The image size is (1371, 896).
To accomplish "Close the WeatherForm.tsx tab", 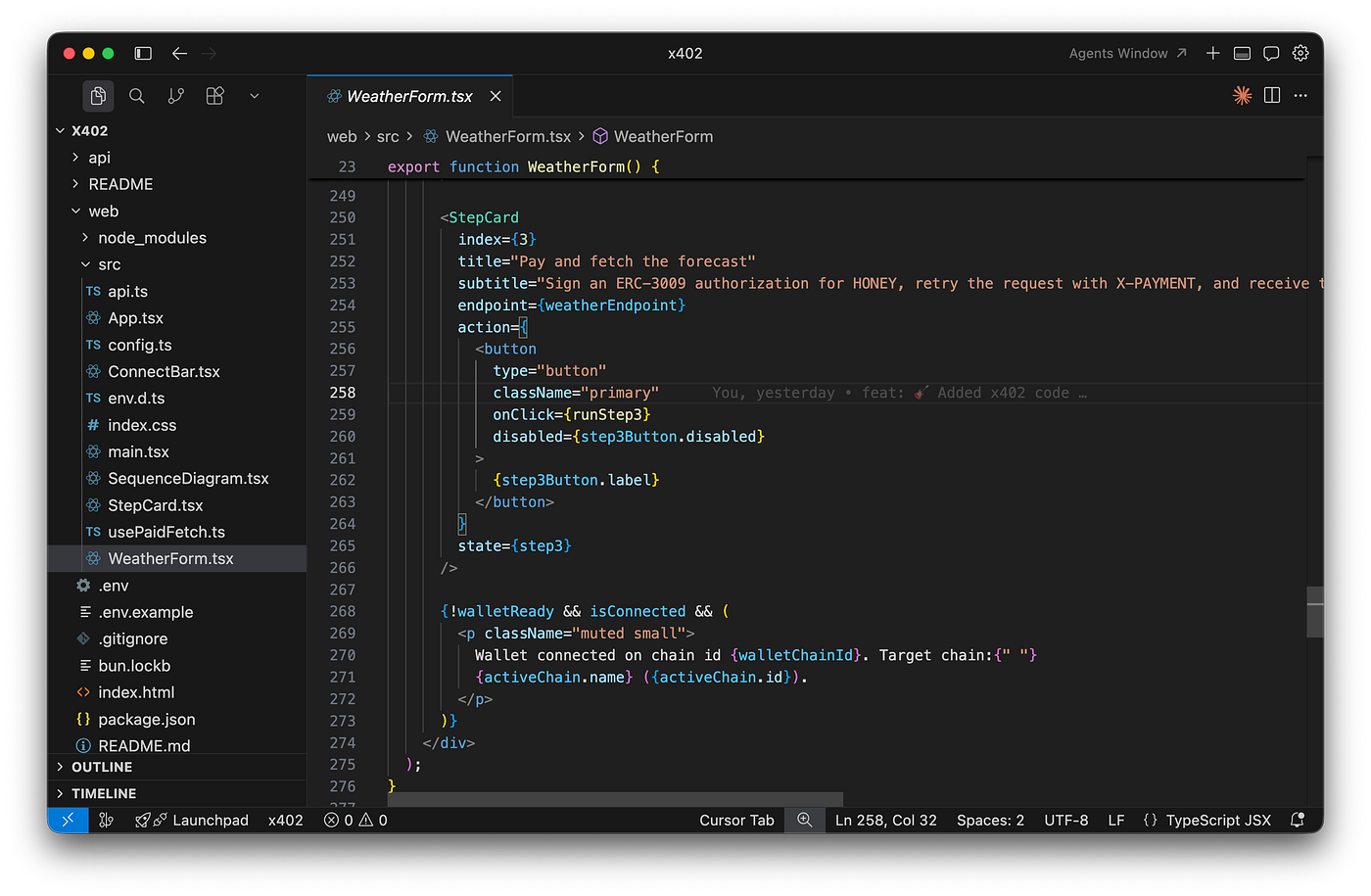I will [x=496, y=96].
